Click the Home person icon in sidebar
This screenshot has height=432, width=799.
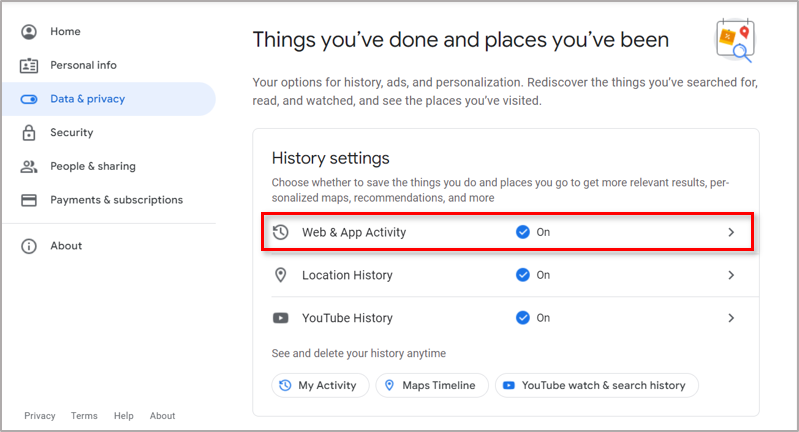coord(29,32)
